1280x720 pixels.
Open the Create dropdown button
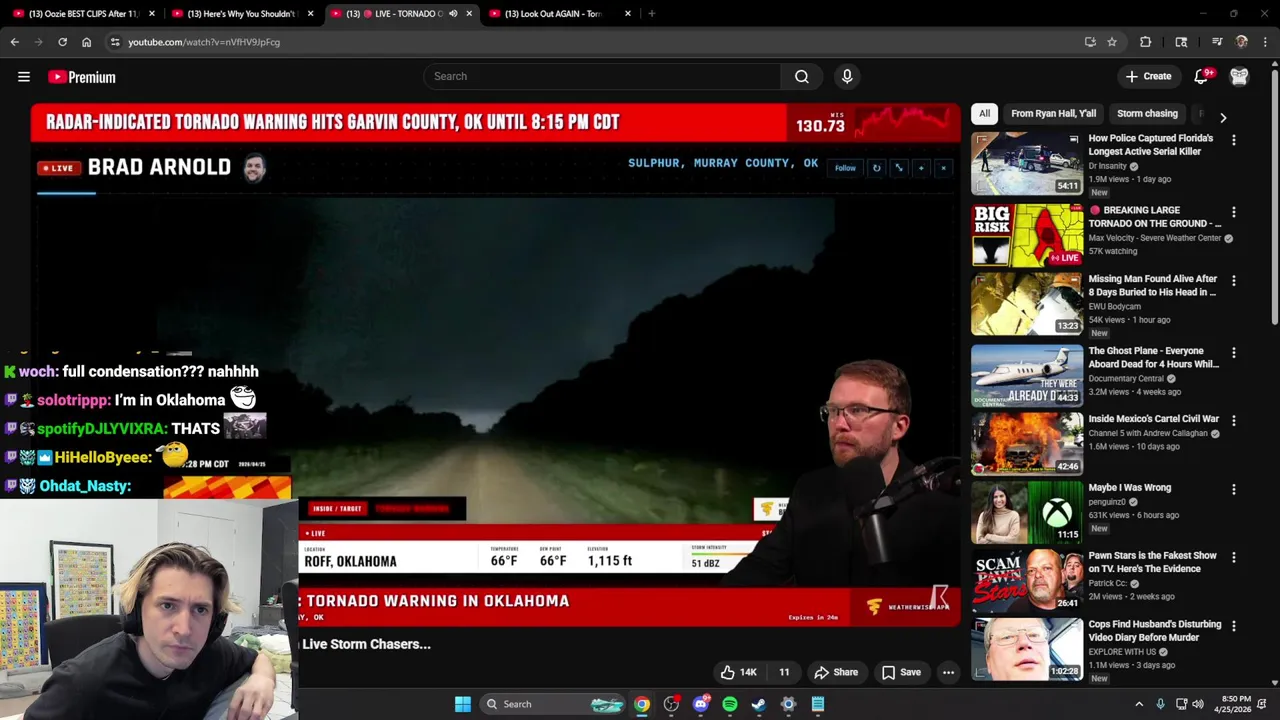click(x=1148, y=76)
